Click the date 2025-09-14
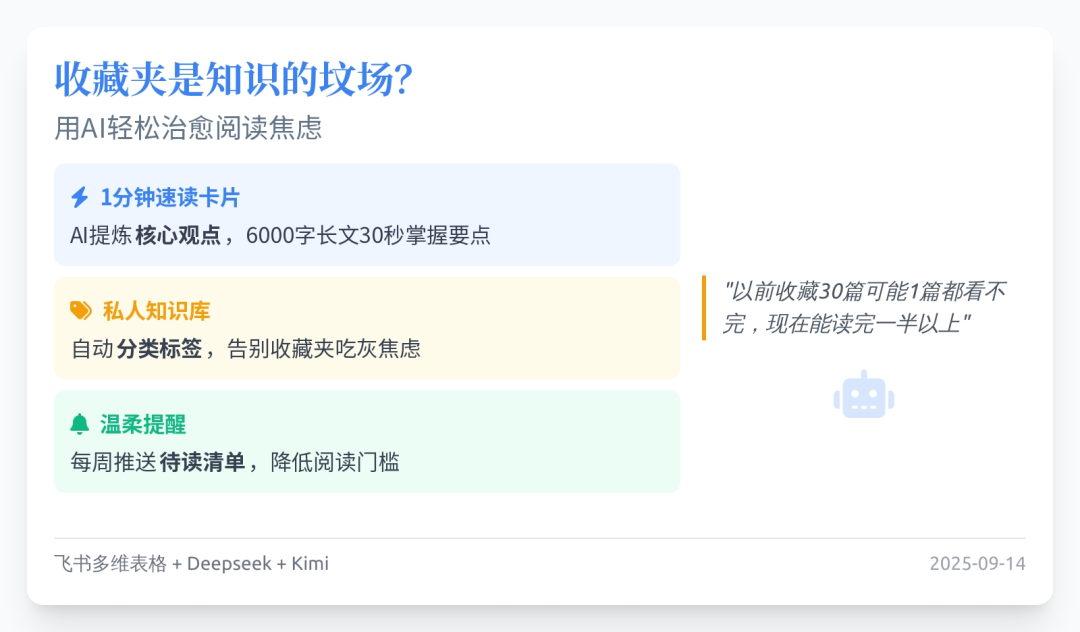Image resolution: width=1080 pixels, height=632 pixels. click(x=977, y=564)
